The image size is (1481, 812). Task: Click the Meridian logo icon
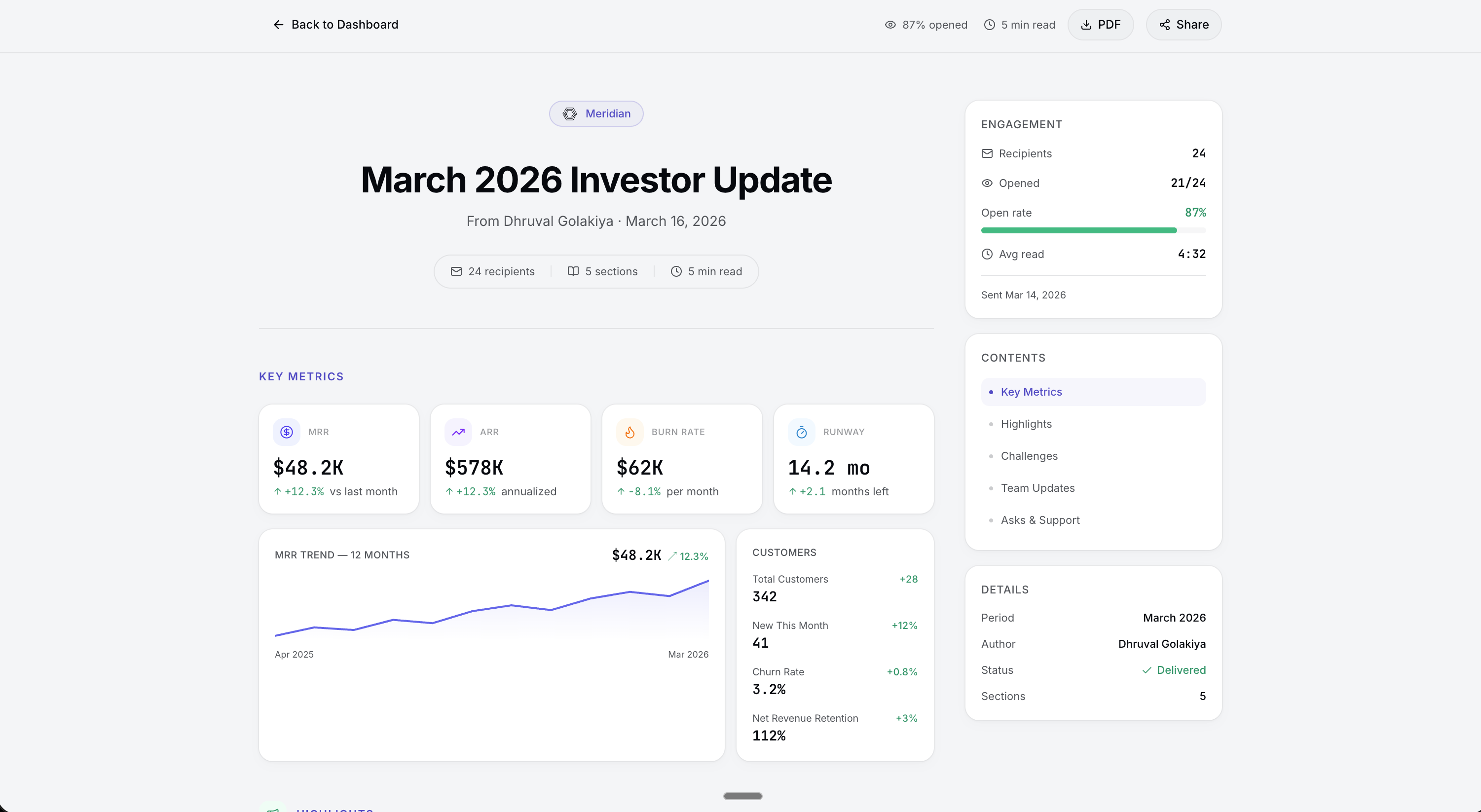point(569,114)
